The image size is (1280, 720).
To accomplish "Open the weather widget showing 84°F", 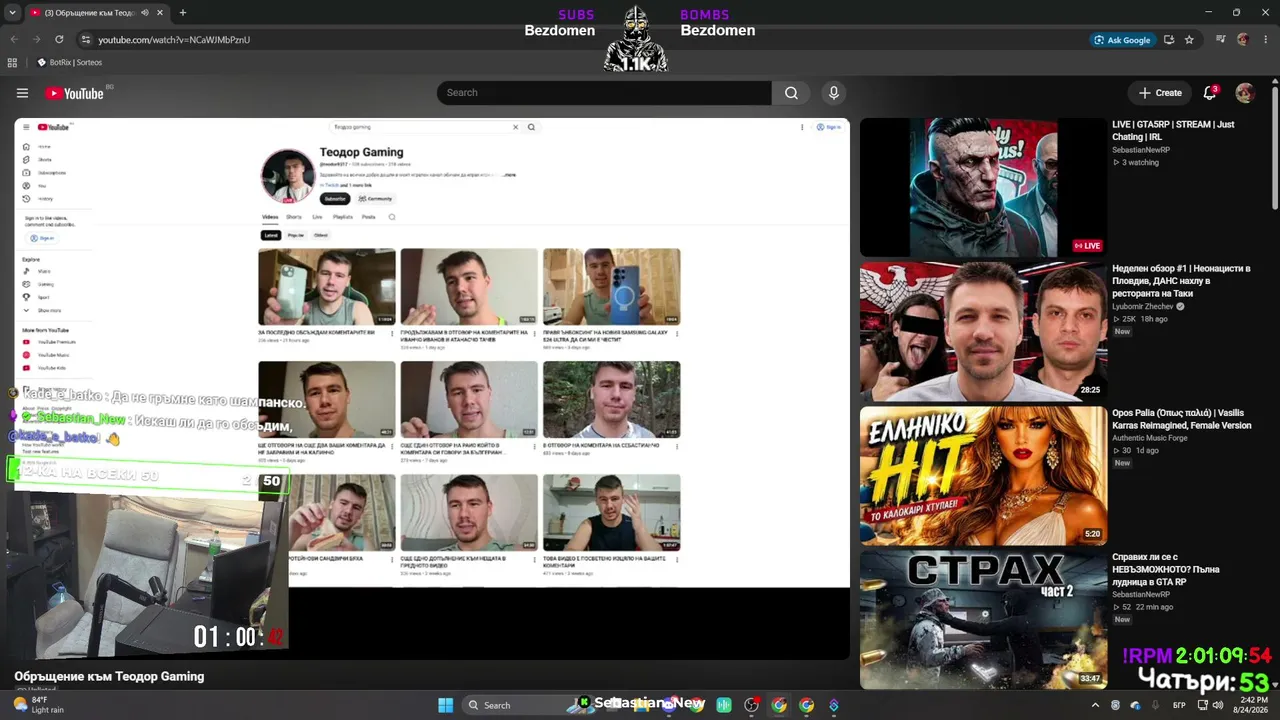I will pyautogui.click(x=38, y=705).
